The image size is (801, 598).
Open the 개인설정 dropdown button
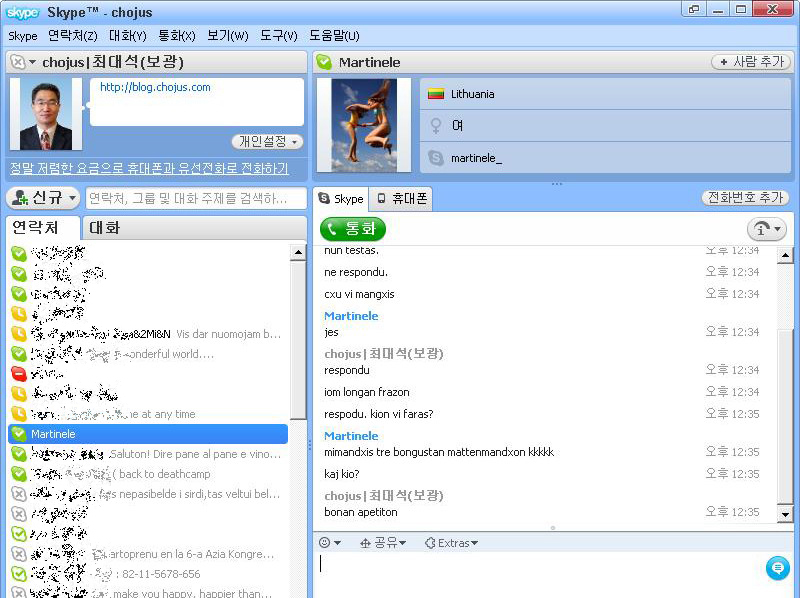(x=267, y=141)
